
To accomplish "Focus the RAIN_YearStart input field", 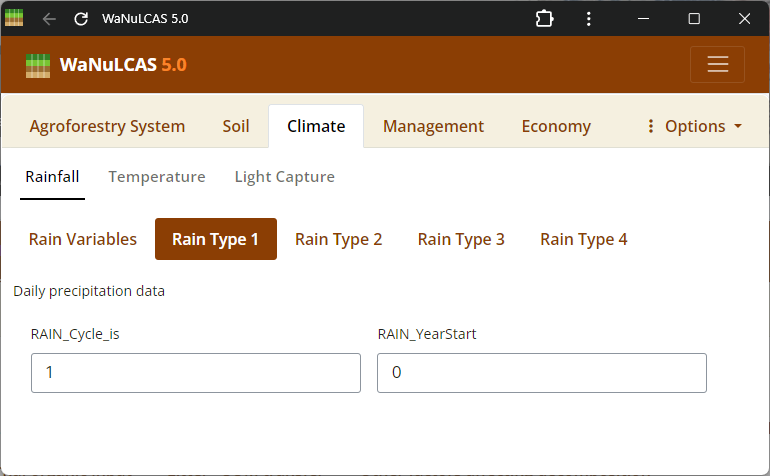I will (541, 372).
